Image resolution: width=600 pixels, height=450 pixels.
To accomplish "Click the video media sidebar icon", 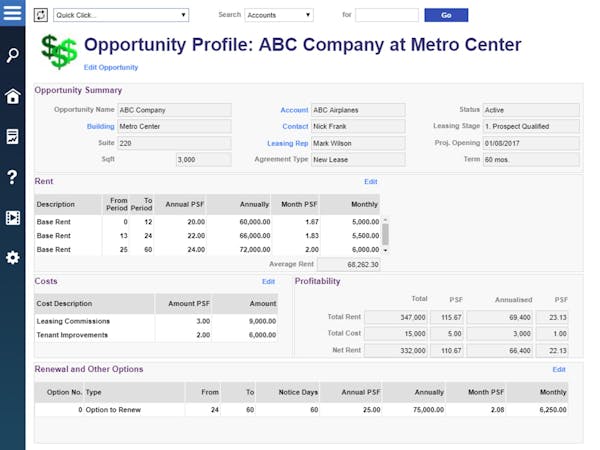I will [12, 217].
